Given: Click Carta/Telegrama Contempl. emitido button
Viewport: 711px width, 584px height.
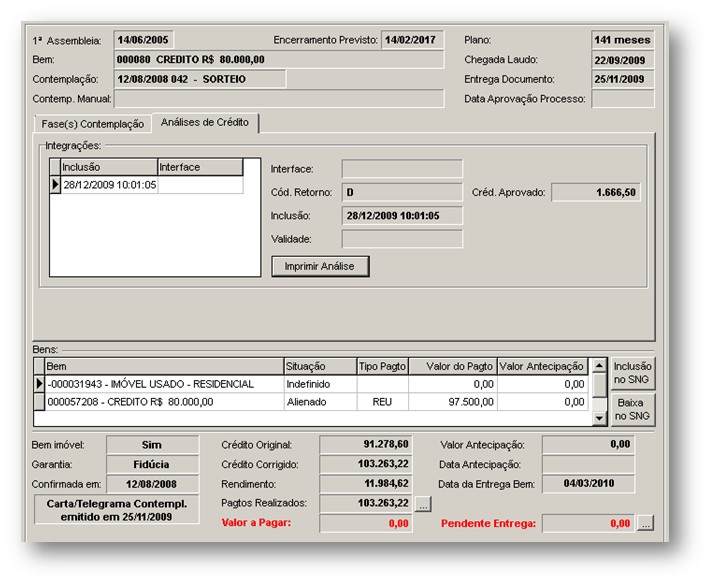Looking at the screenshot, I should click(x=117, y=510).
